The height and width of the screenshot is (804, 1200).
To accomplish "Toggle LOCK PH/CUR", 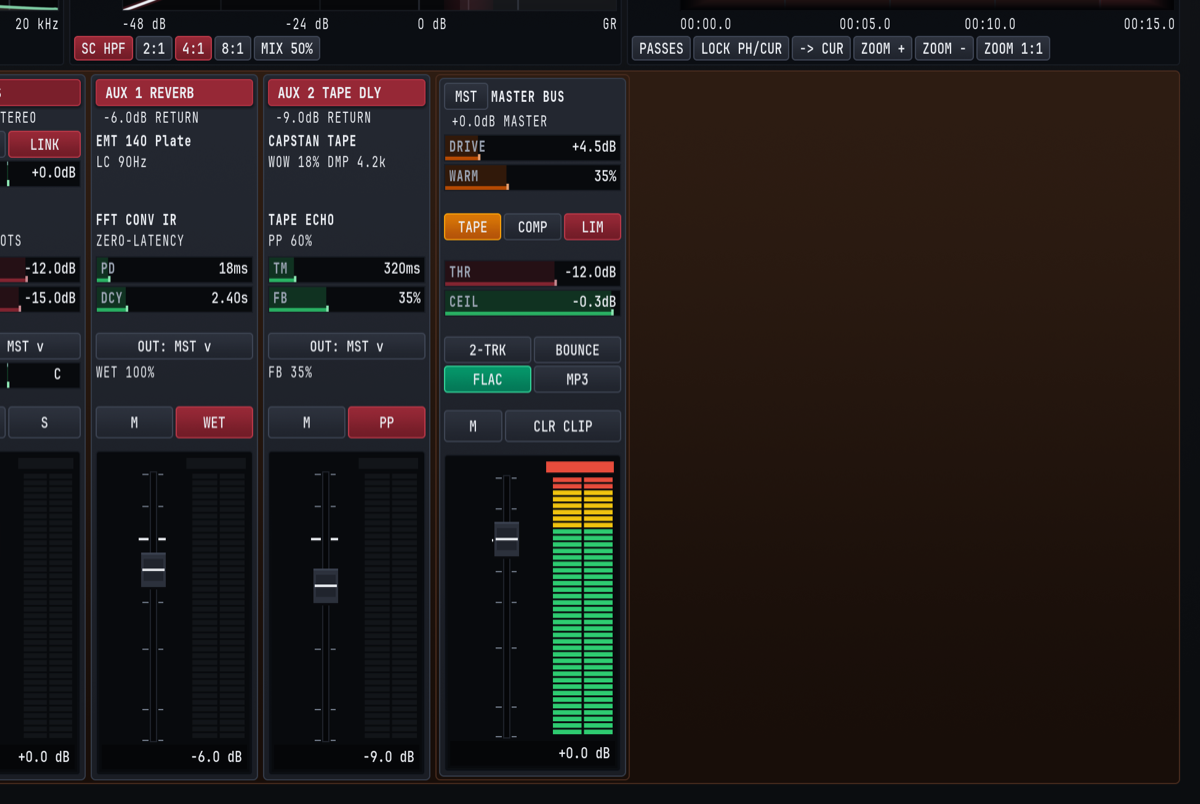I will click(741, 48).
